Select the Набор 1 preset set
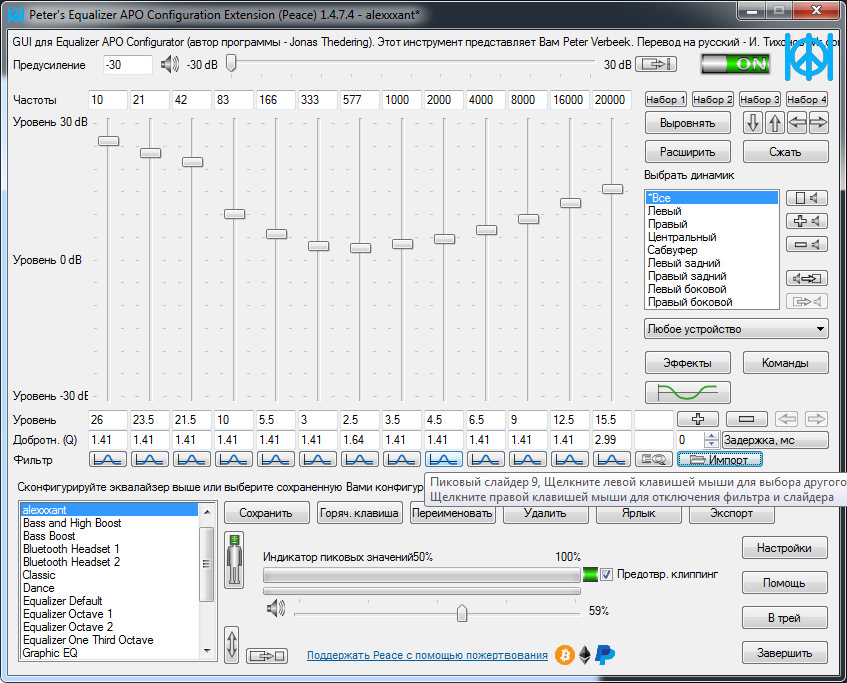Image resolution: width=847 pixels, height=683 pixels. [666, 100]
